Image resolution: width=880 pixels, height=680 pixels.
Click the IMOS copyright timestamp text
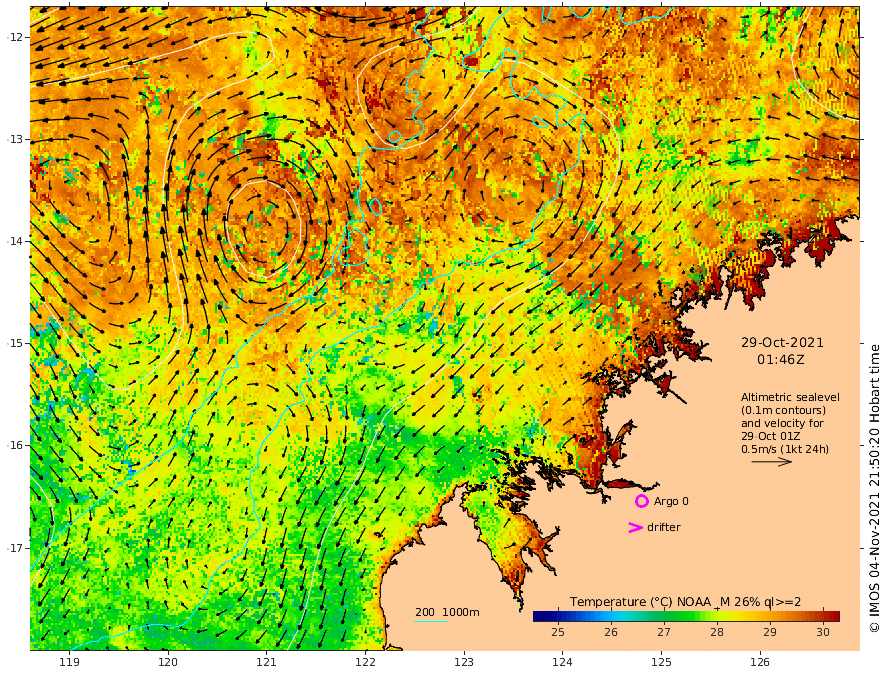pos(873,489)
